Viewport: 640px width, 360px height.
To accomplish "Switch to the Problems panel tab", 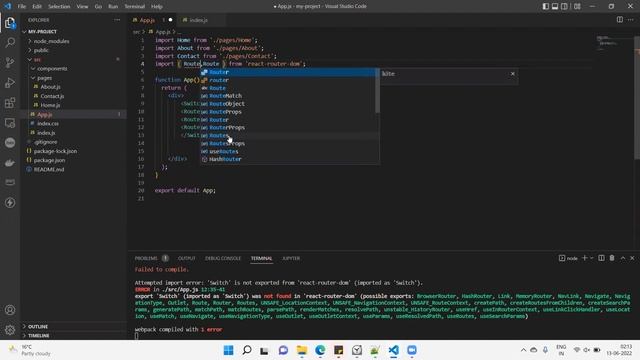I will click(x=146, y=258).
